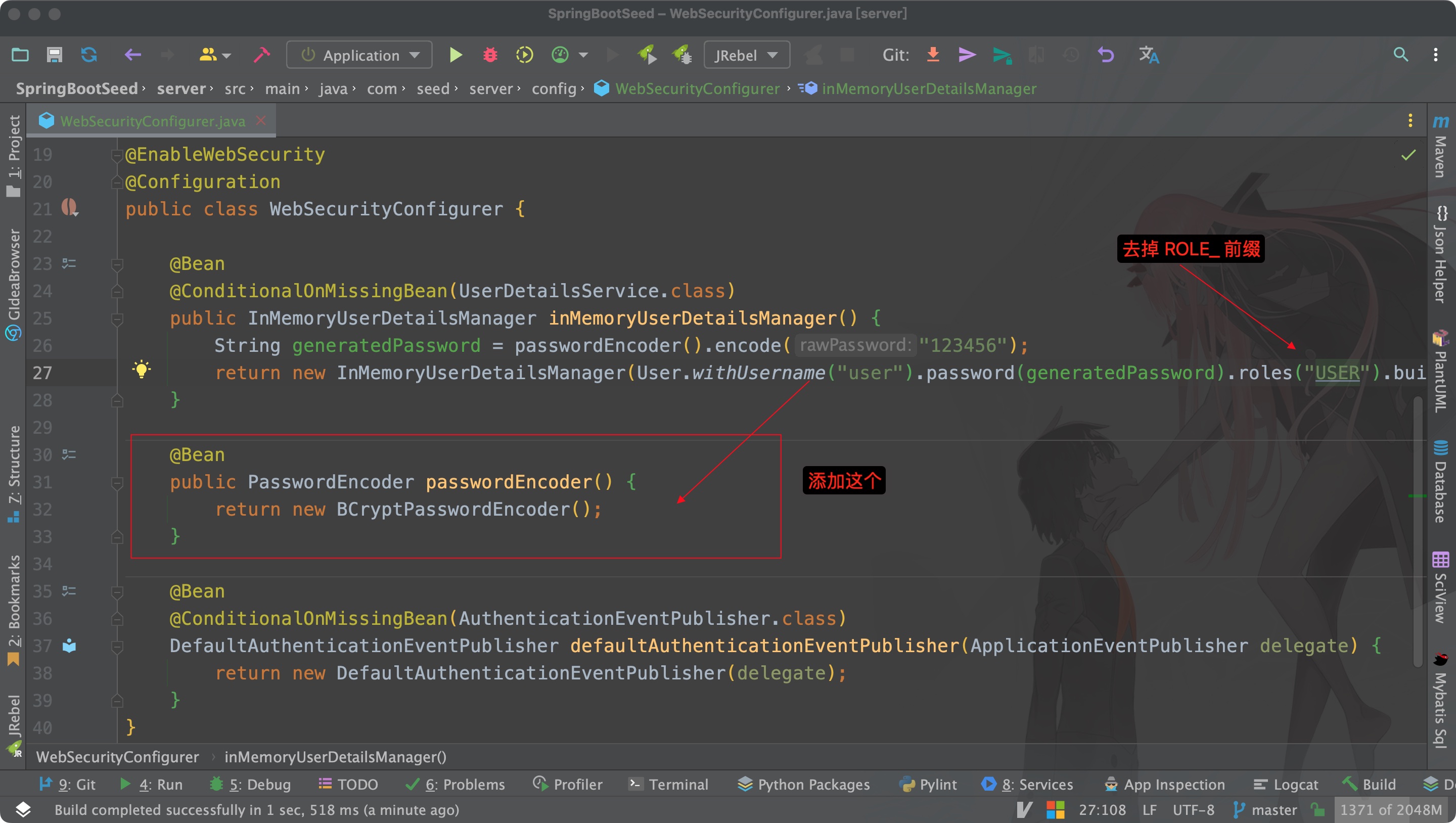Click the Translate icon in toolbar

(x=1149, y=55)
